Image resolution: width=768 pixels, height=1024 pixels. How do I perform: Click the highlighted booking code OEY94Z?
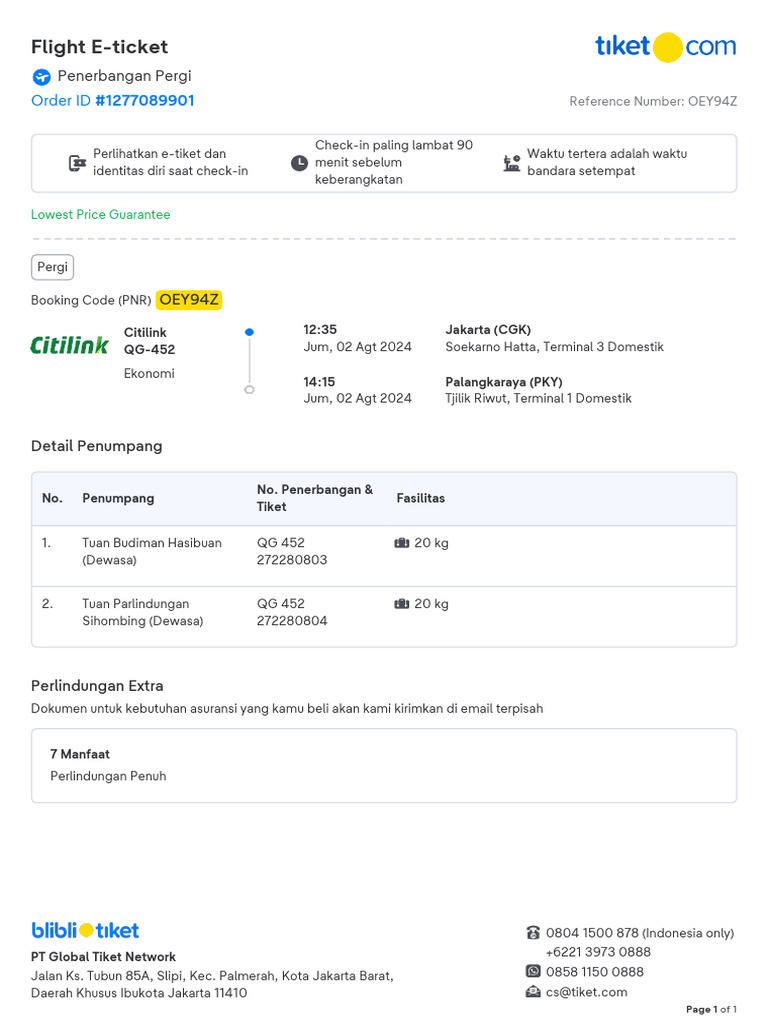point(189,299)
